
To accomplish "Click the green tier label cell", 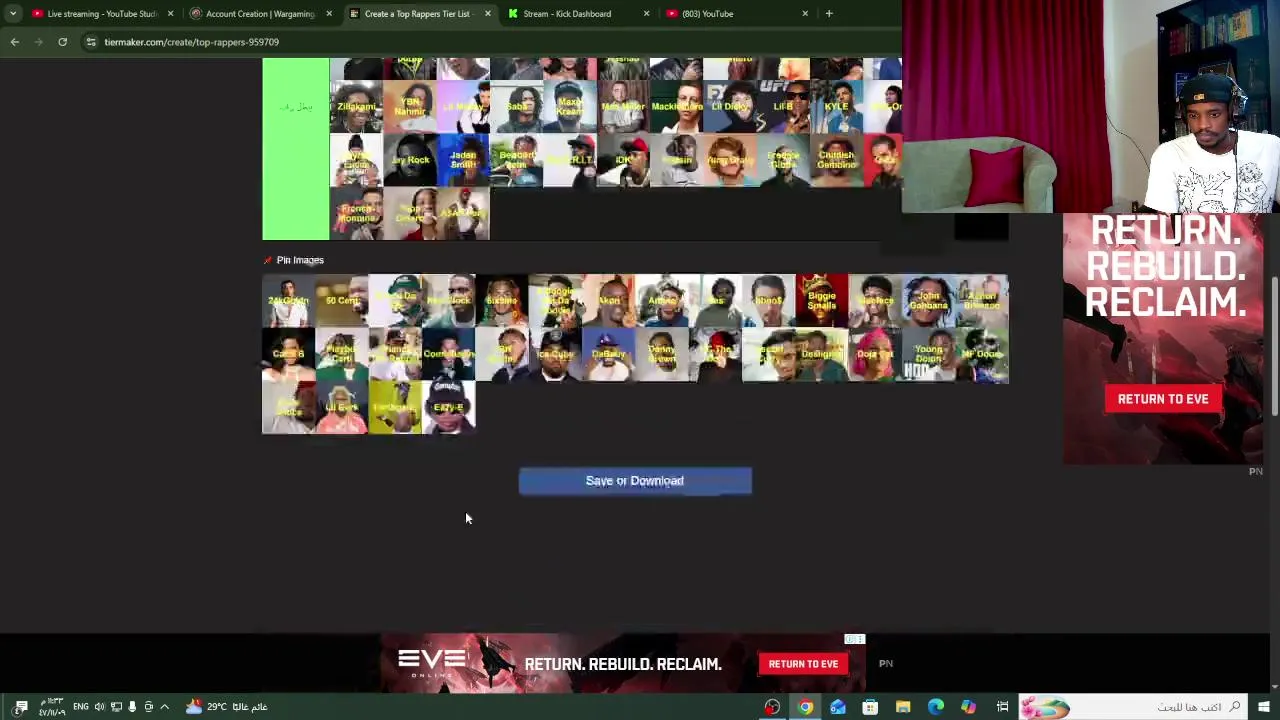I will 296,149.
